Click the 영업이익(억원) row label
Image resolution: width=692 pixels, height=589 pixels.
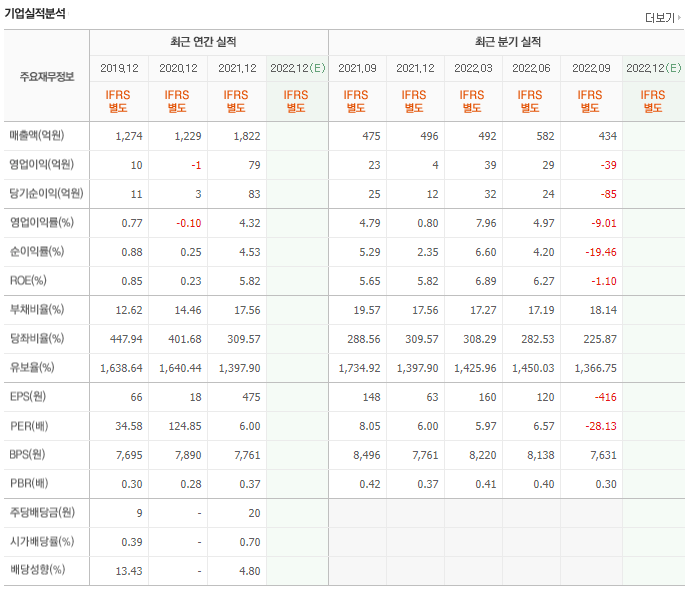tap(42, 165)
